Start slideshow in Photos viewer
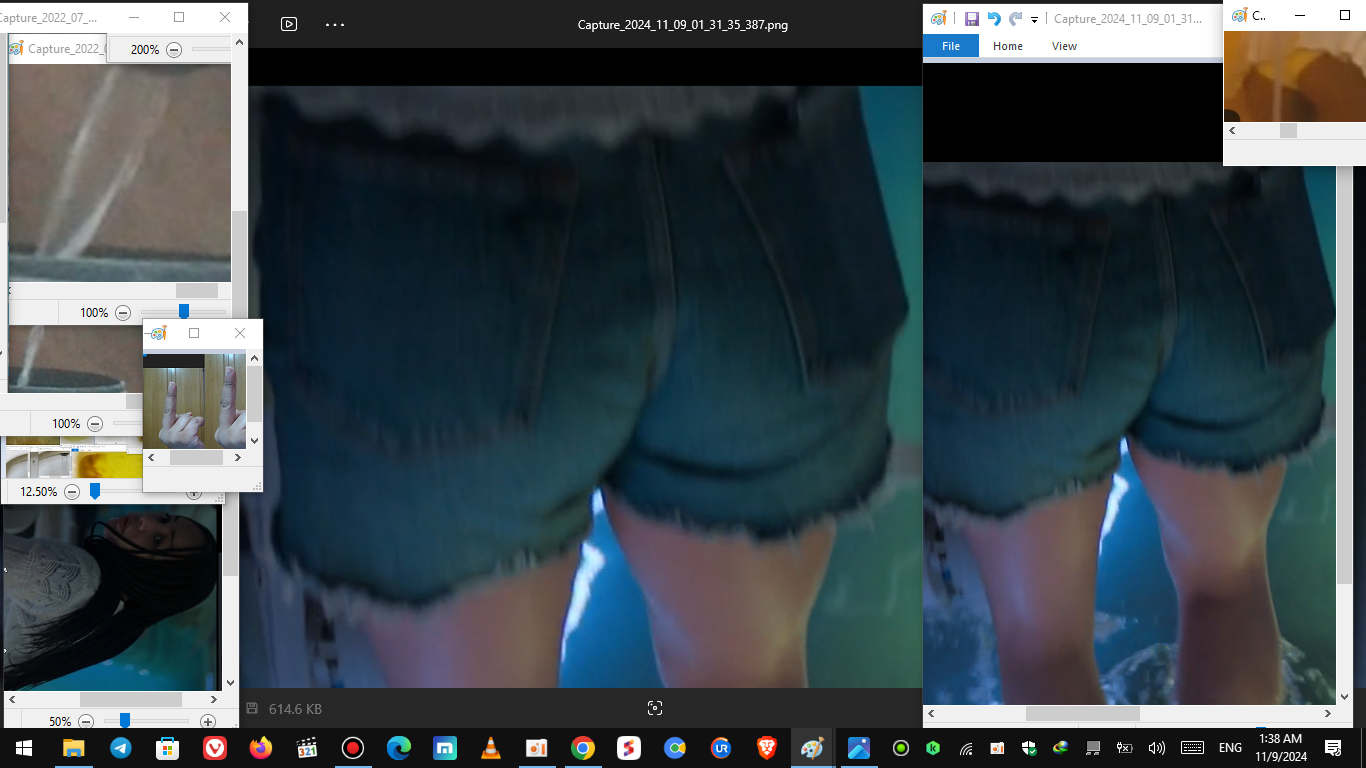Viewport: 1366px width, 768px height. point(289,24)
